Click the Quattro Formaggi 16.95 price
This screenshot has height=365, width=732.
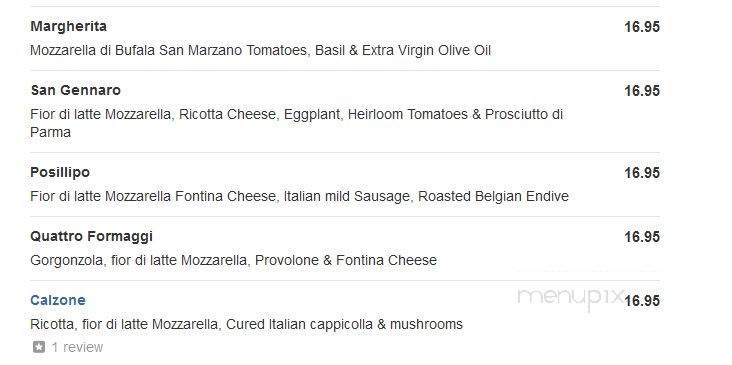point(642,237)
